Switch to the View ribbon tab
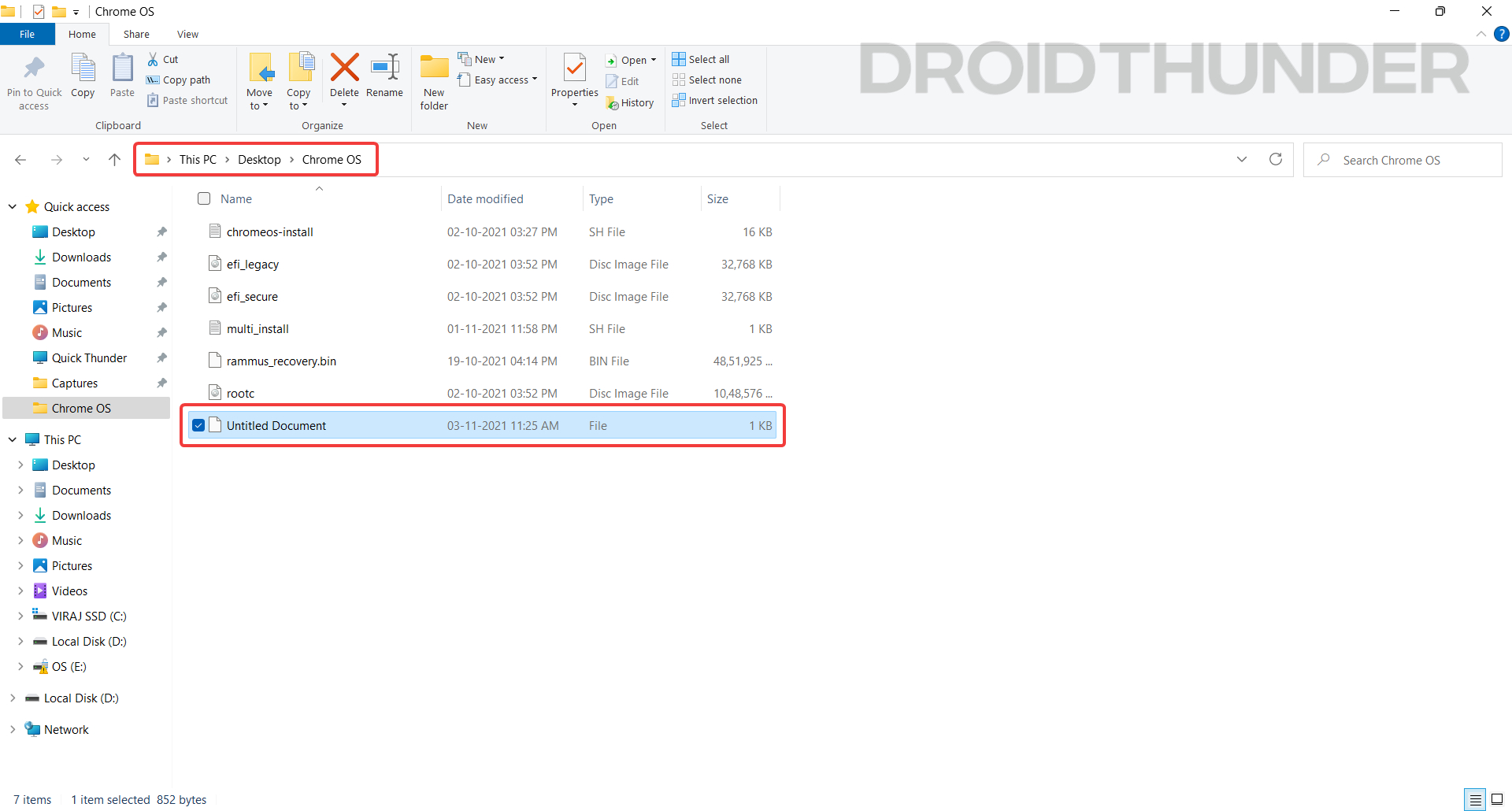 coord(187,34)
